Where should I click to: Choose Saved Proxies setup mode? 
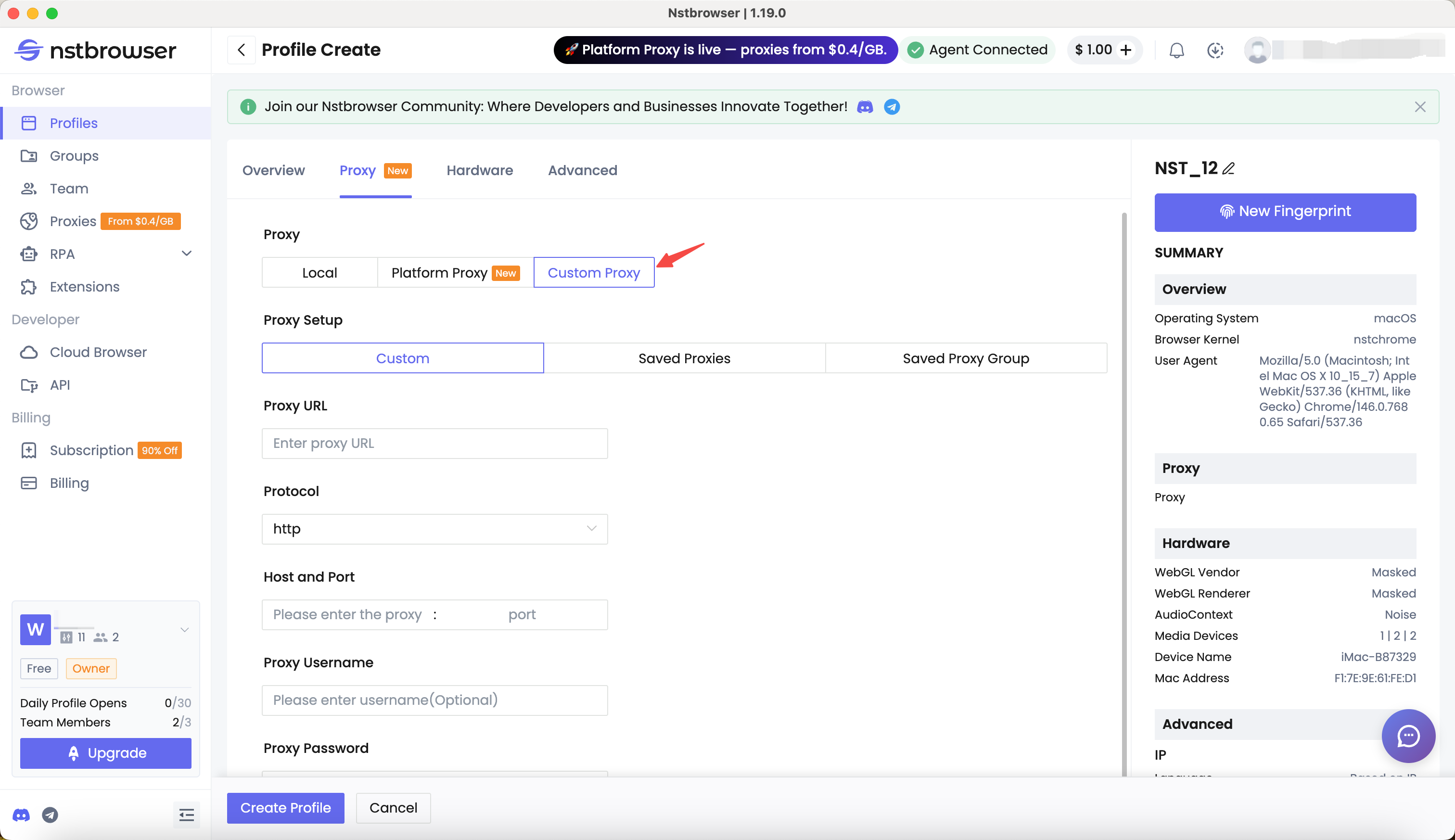684,358
